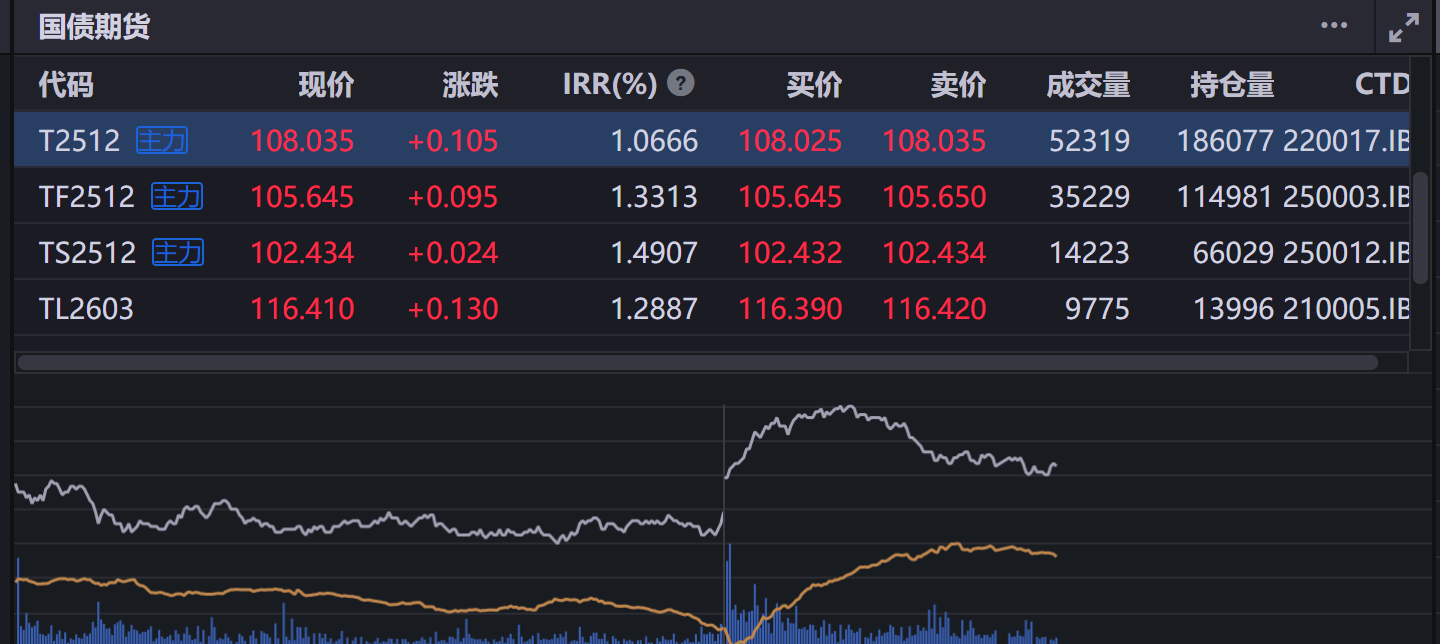Select the TL2603 contract row
Image resolution: width=1440 pixels, height=644 pixels.
click(711, 308)
